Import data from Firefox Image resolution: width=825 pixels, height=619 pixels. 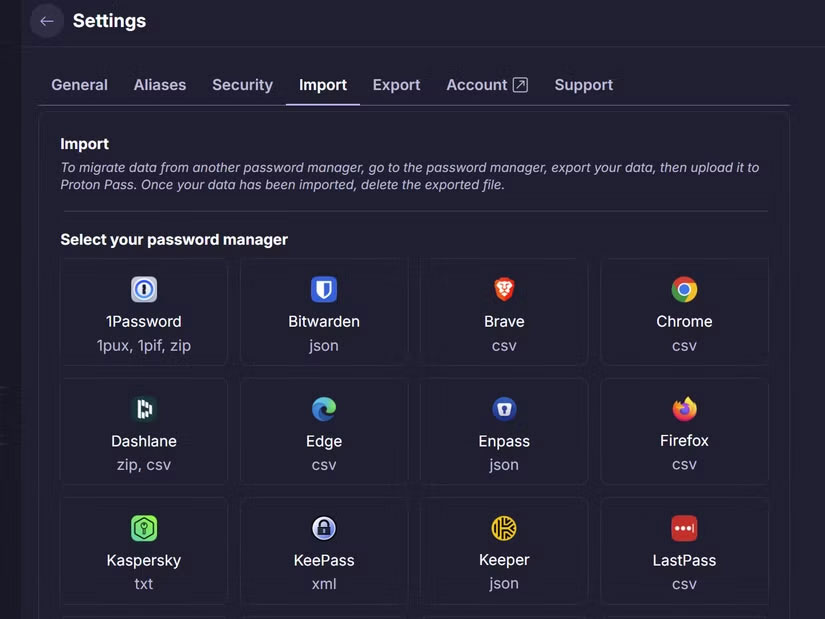[x=684, y=431]
